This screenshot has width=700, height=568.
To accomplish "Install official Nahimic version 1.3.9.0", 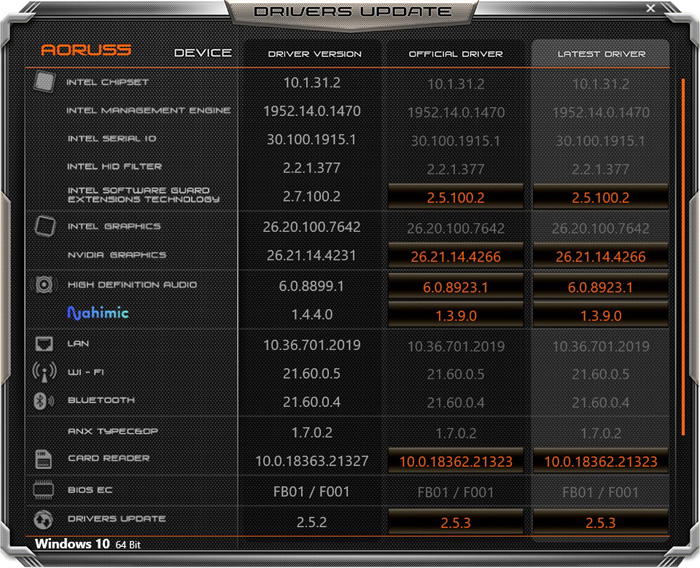I will [x=456, y=315].
